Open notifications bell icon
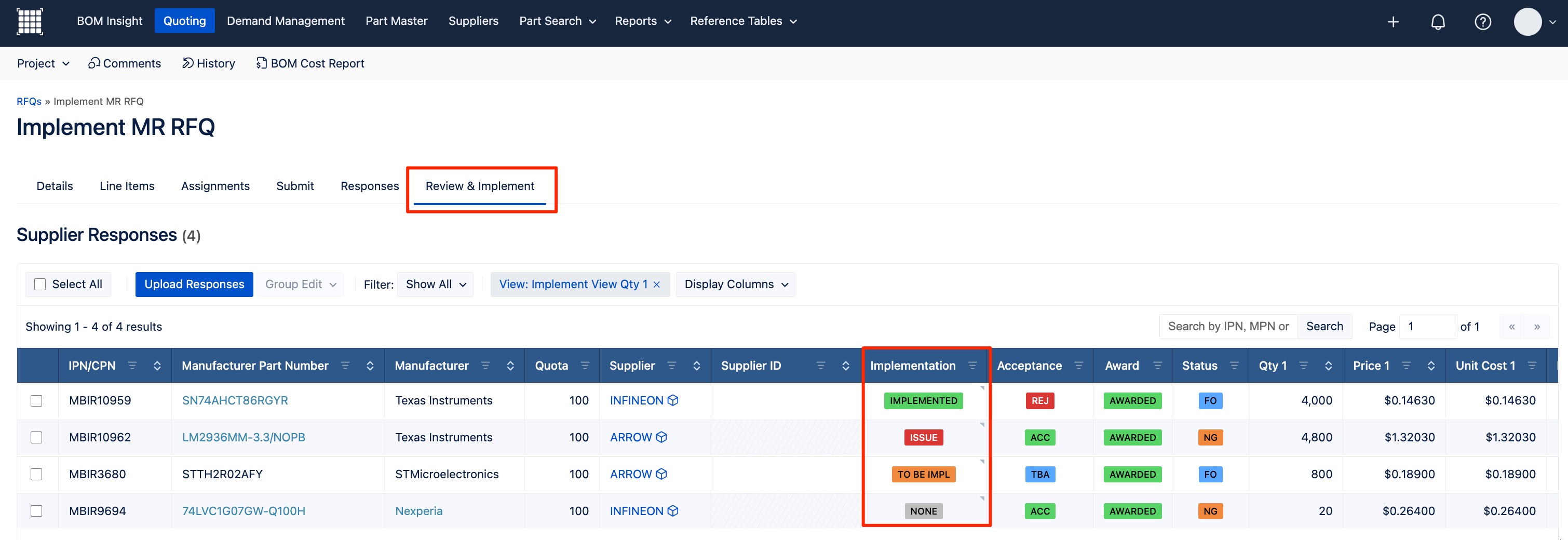This screenshot has height=540, width=1568. pos(1438,22)
